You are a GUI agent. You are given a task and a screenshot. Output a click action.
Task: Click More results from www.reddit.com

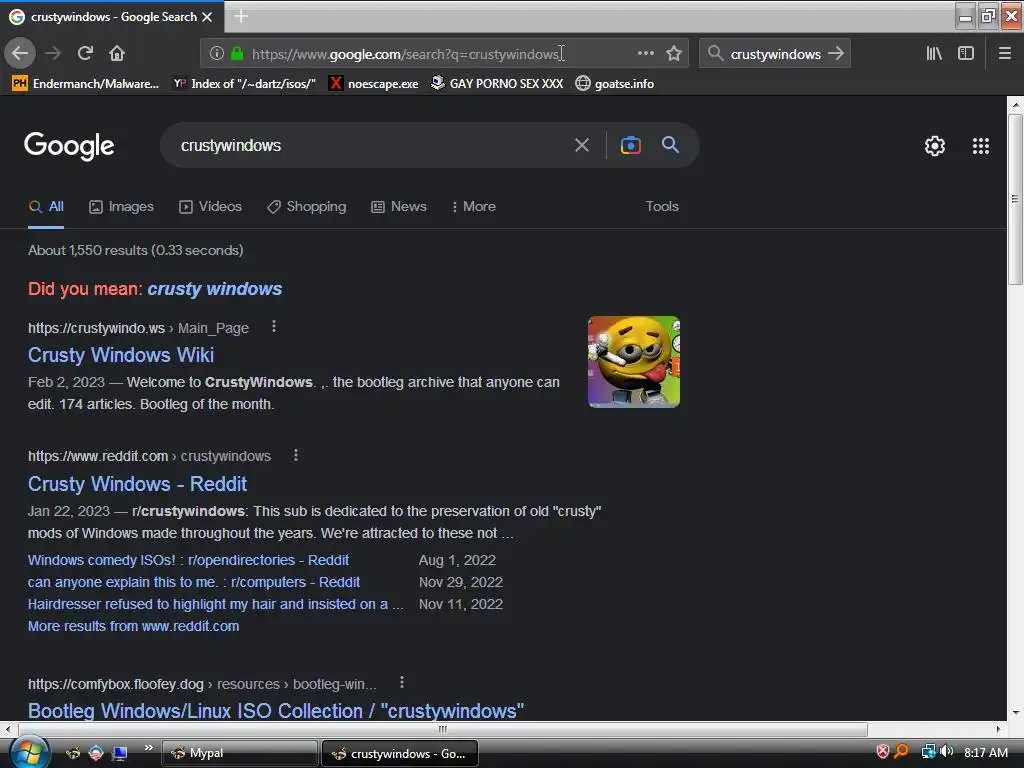133,626
